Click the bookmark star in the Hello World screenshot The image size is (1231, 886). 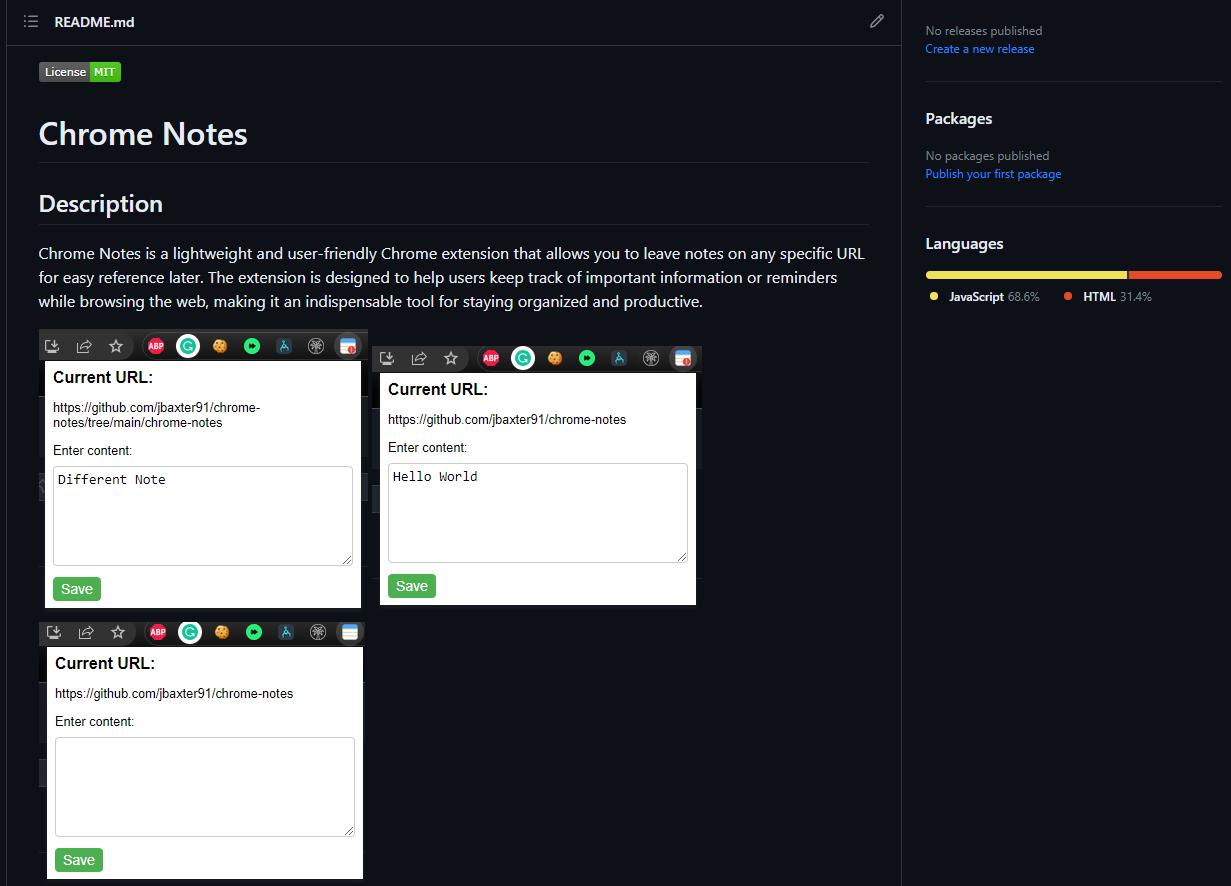pyautogui.click(x=451, y=358)
